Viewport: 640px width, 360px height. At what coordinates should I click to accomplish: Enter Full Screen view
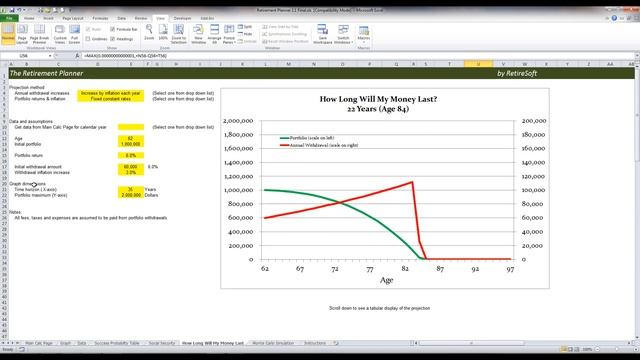(74, 33)
